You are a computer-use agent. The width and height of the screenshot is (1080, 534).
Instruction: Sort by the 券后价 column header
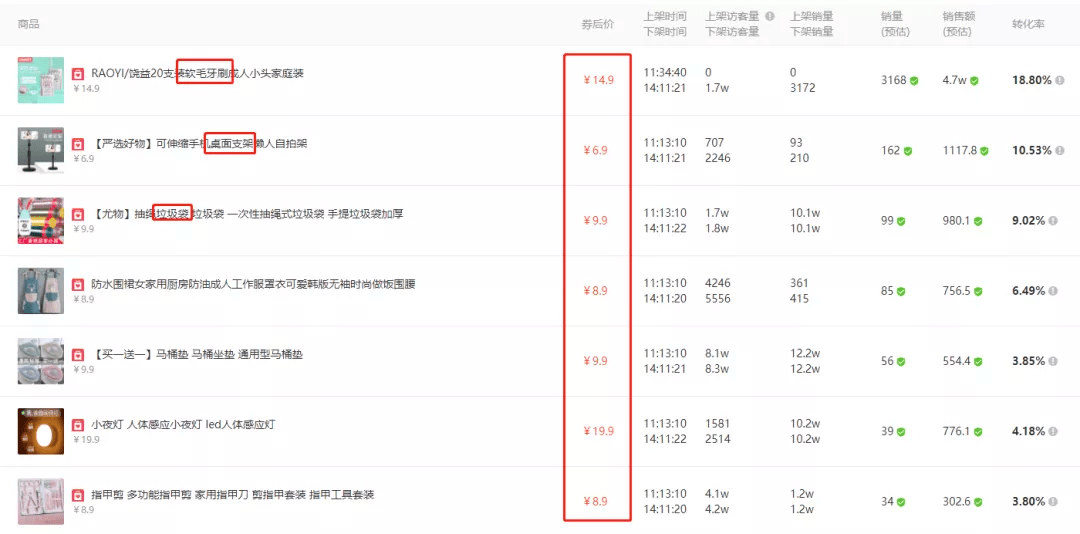(x=597, y=24)
